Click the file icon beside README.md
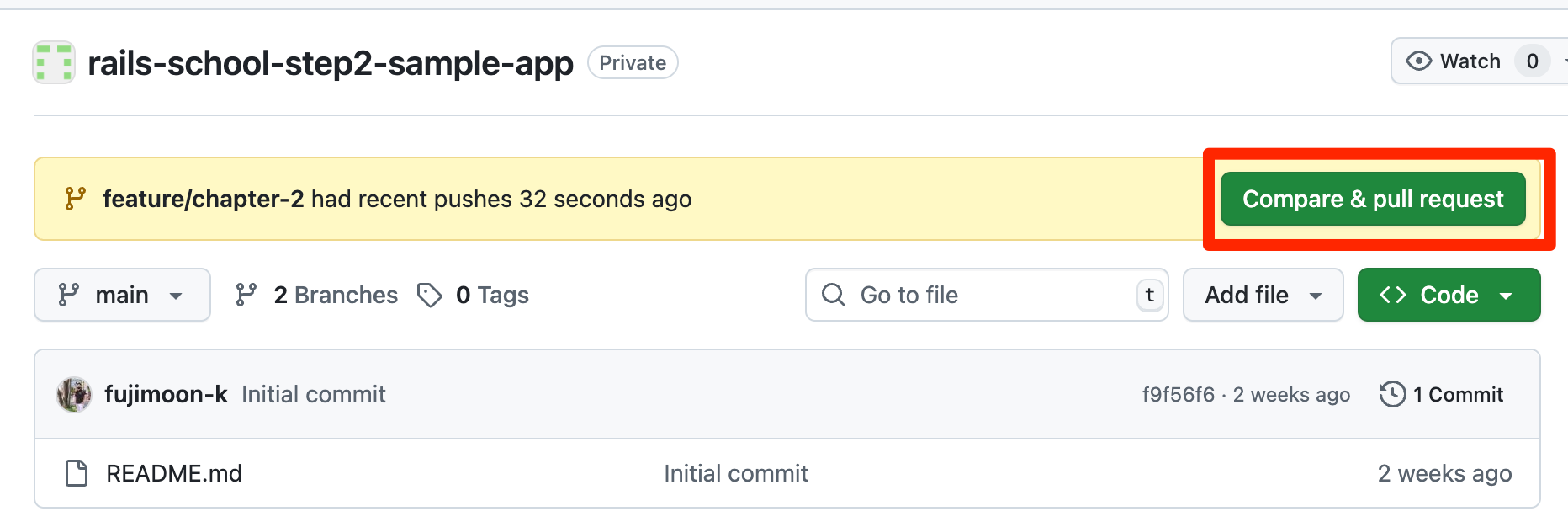Image resolution: width=1568 pixels, height=522 pixels. (76, 473)
